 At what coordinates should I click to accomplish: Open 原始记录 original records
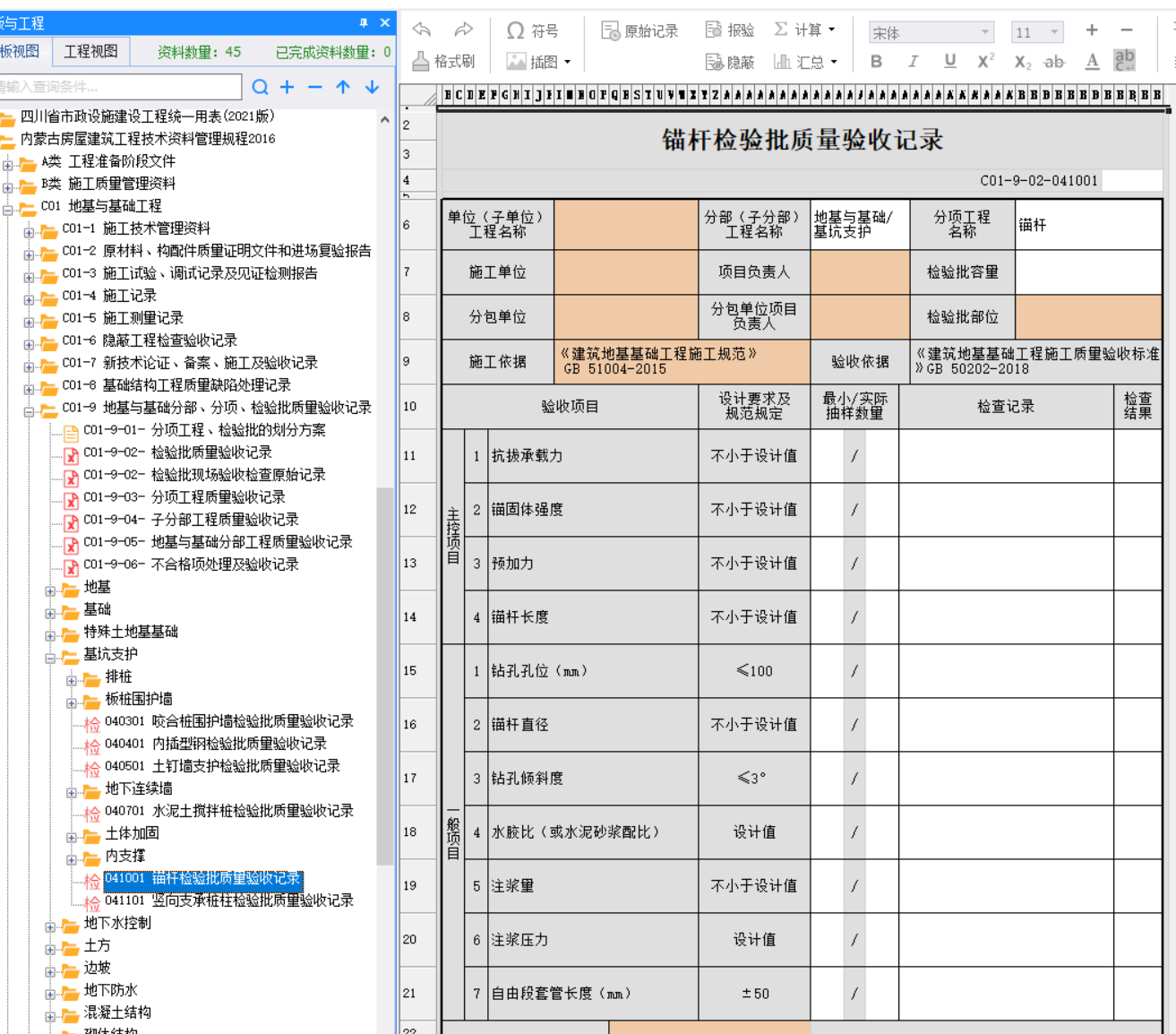(640, 30)
